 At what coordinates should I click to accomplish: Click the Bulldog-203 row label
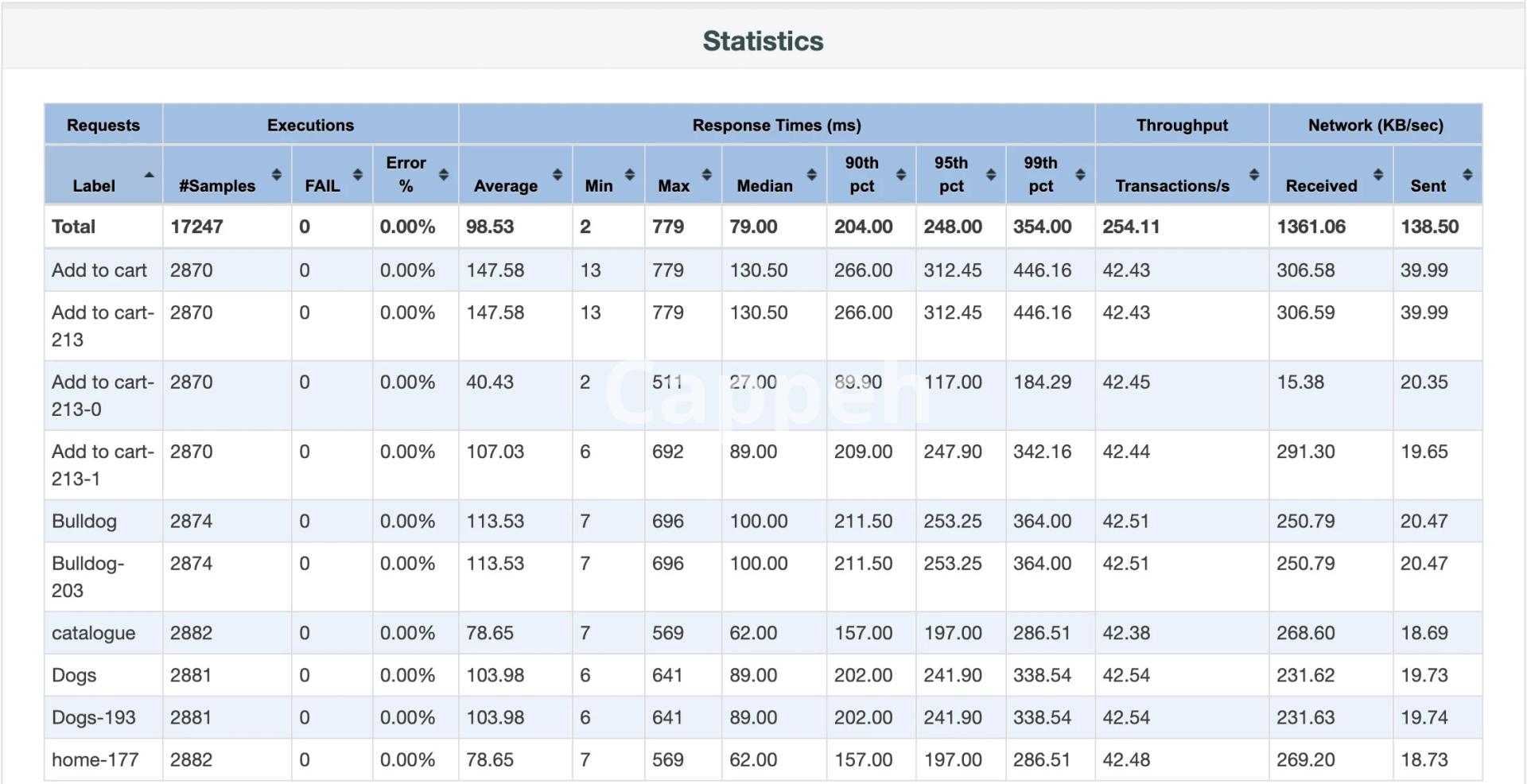pyautogui.click(x=87, y=576)
